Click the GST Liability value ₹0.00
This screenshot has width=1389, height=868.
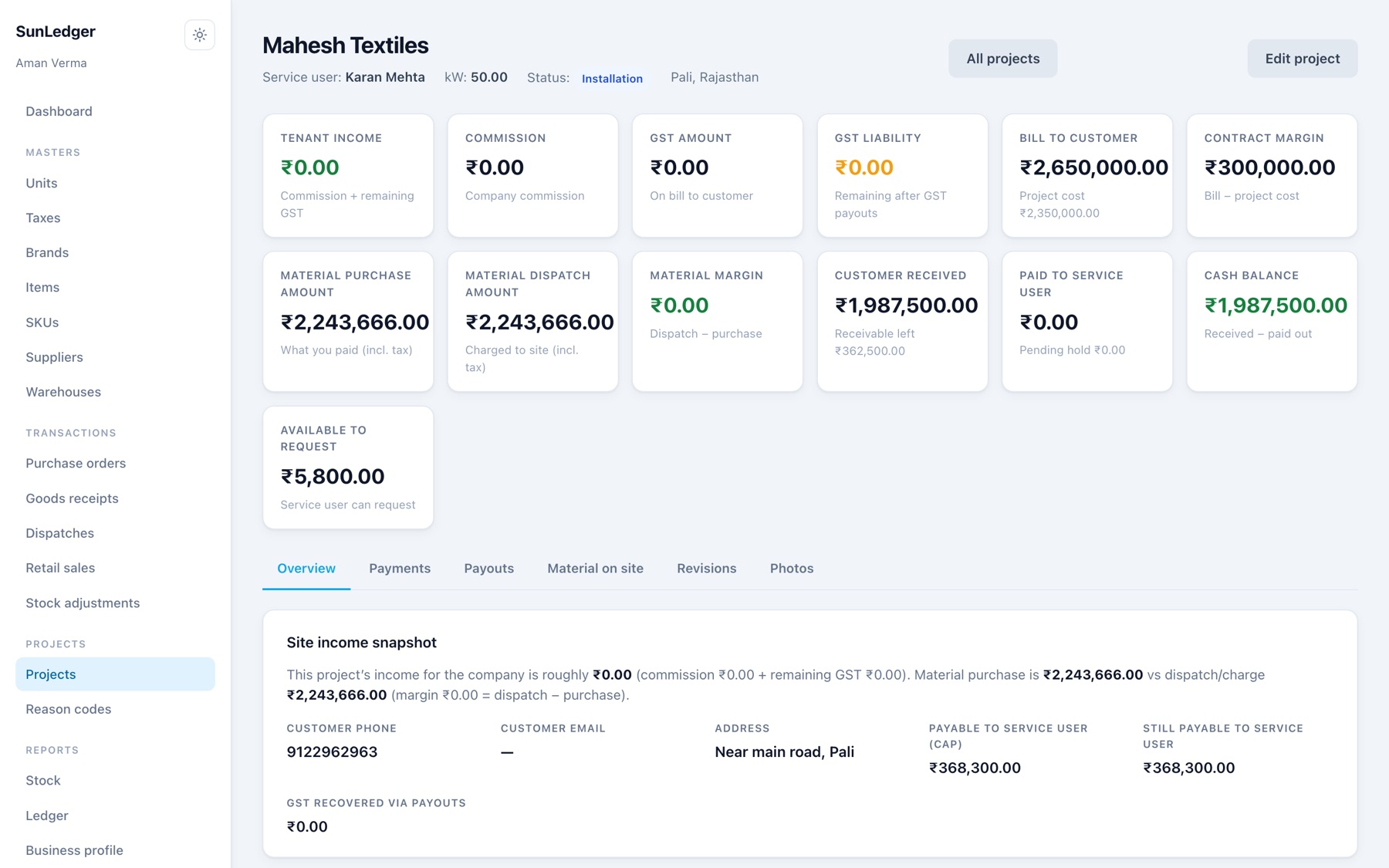tap(863, 167)
